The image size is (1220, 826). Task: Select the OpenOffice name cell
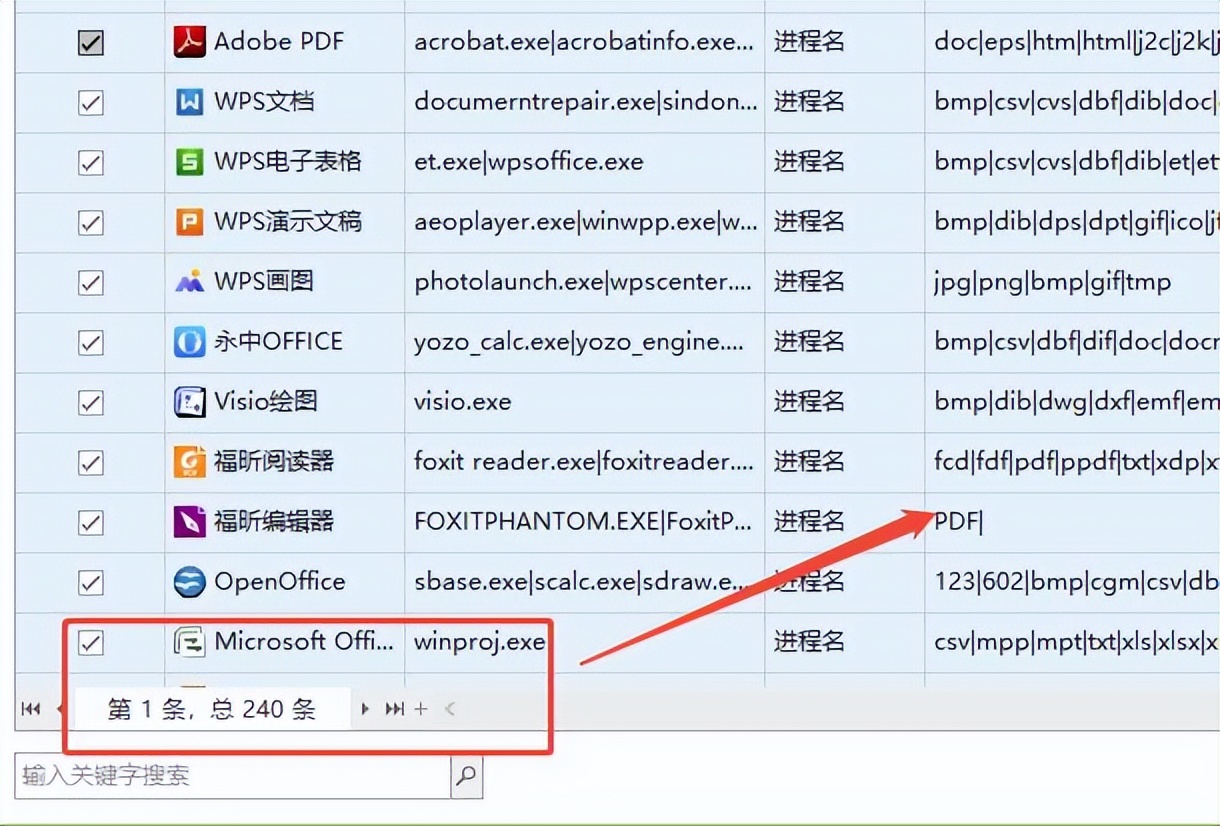click(x=285, y=582)
